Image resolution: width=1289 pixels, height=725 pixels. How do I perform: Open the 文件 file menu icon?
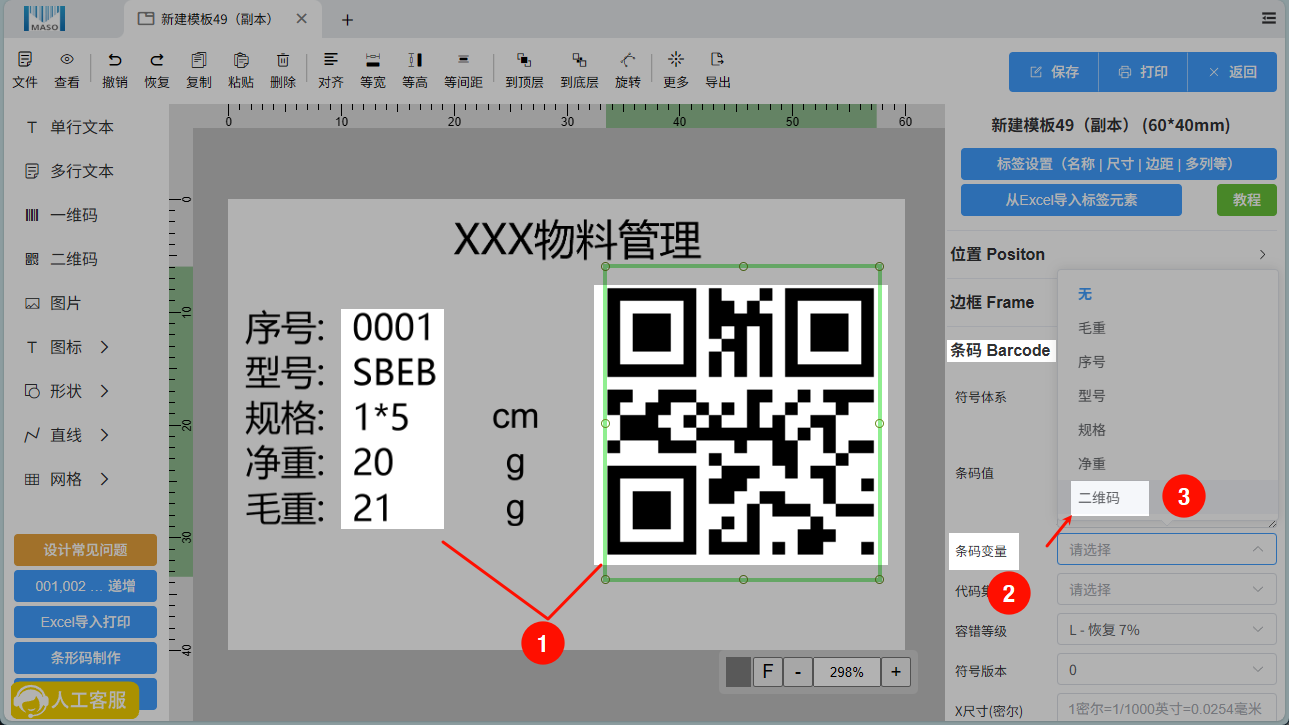click(25, 60)
